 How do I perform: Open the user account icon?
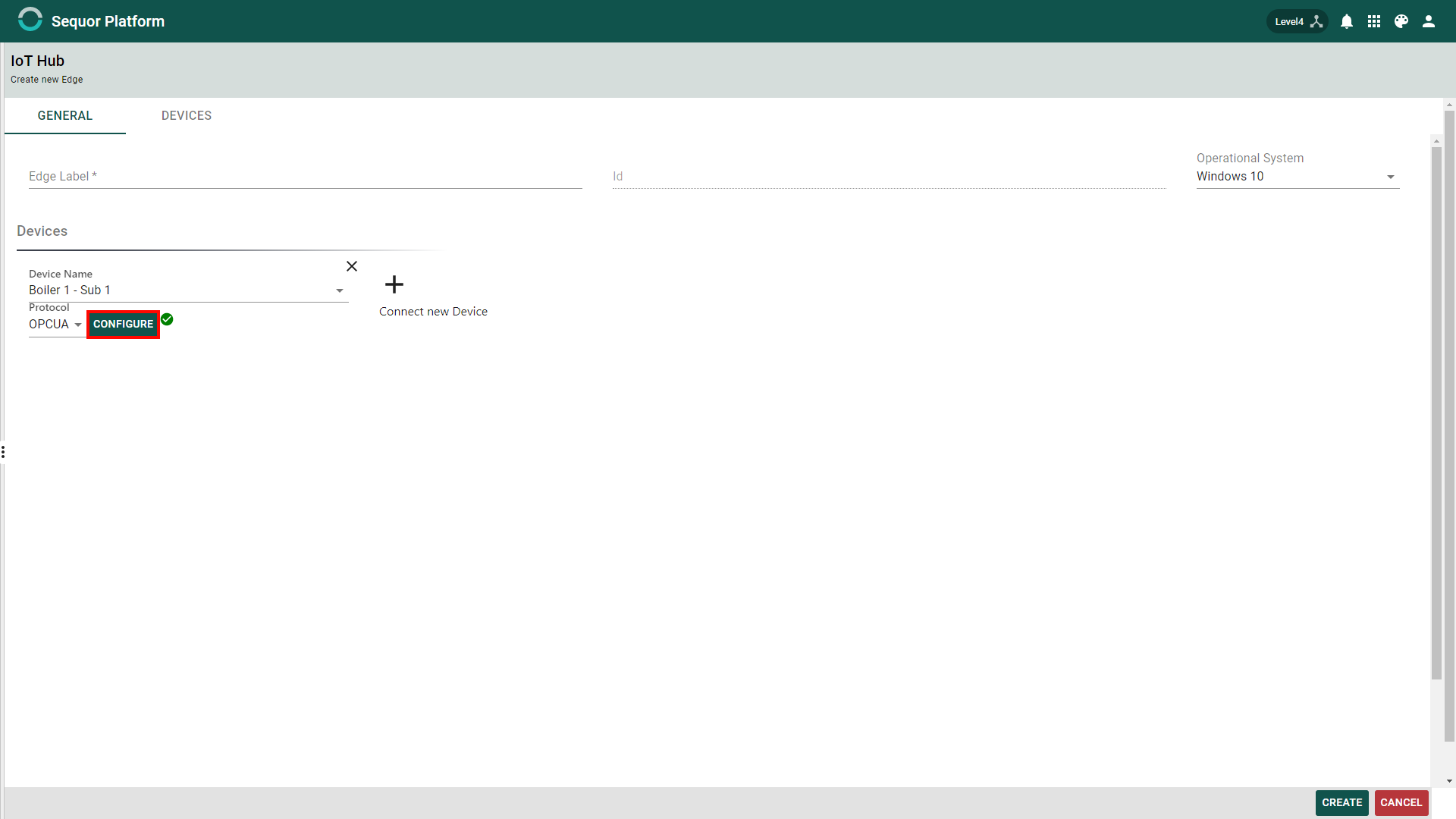click(x=1429, y=21)
